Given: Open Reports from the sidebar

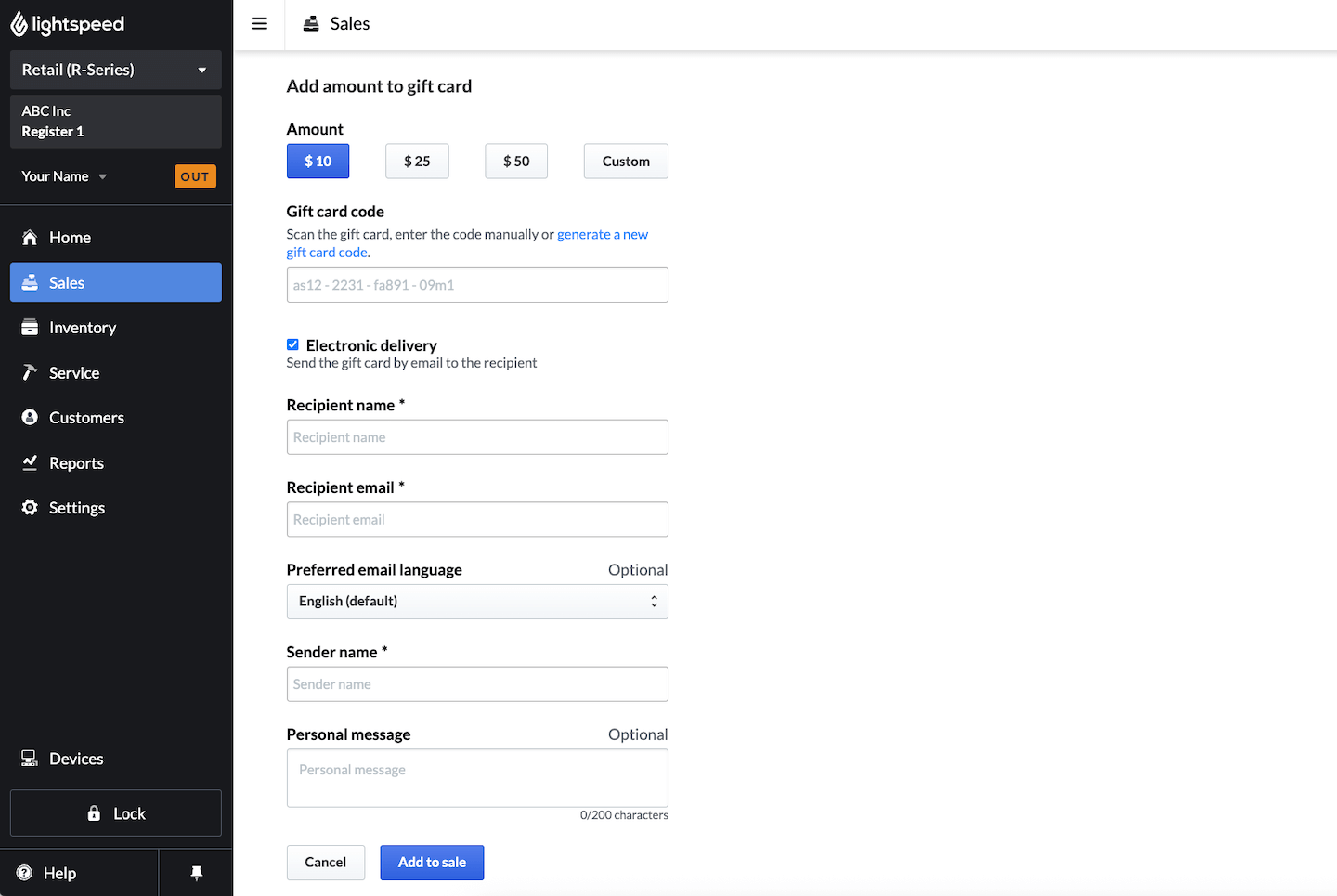Looking at the screenshot, I should click(75, 463).
